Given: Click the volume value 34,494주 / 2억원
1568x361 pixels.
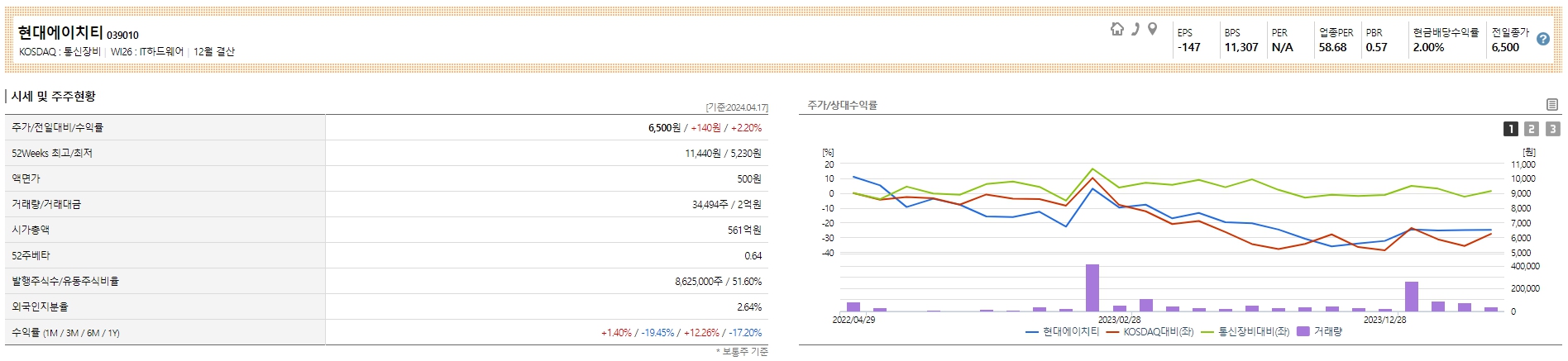Looking at the screenshot, I should [x=727, y=204].
